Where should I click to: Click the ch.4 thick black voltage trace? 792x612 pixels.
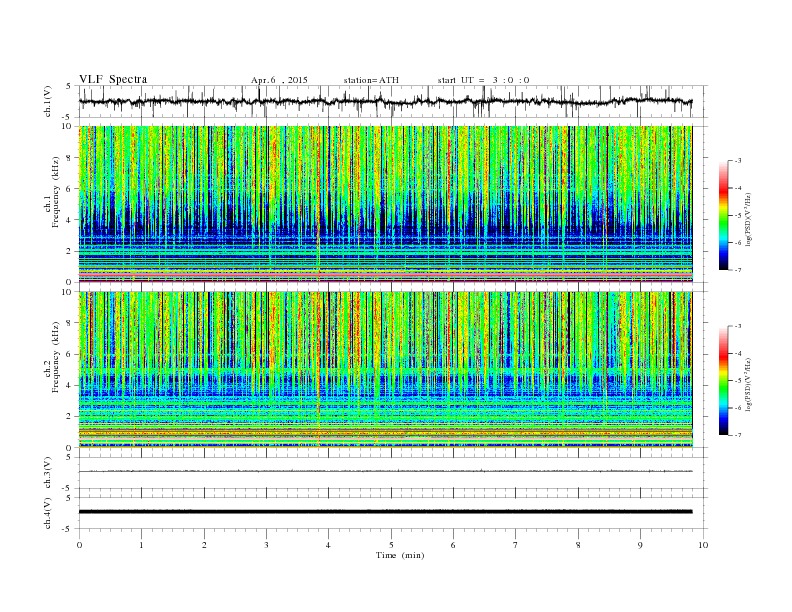(x=385, y=512)
